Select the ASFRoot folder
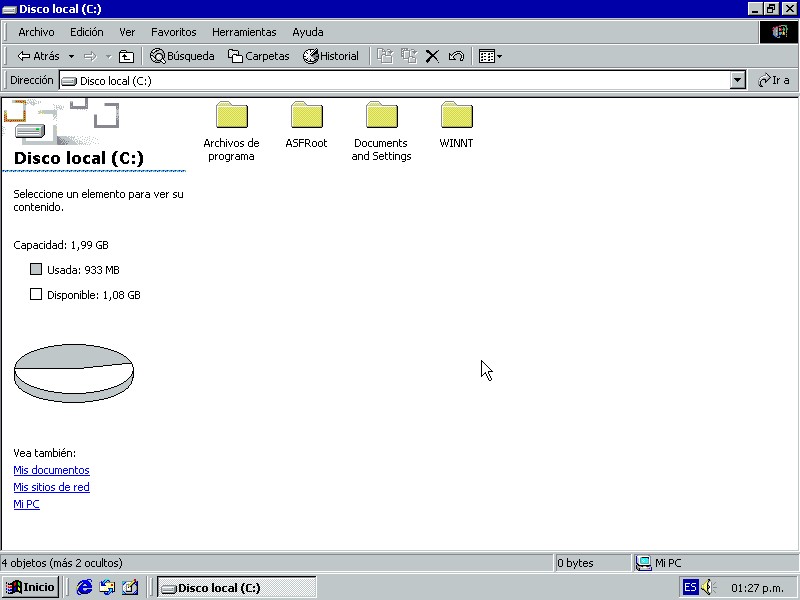Image resolution: width=800 pixels, height=600 pixels. (x=306, y=126)
